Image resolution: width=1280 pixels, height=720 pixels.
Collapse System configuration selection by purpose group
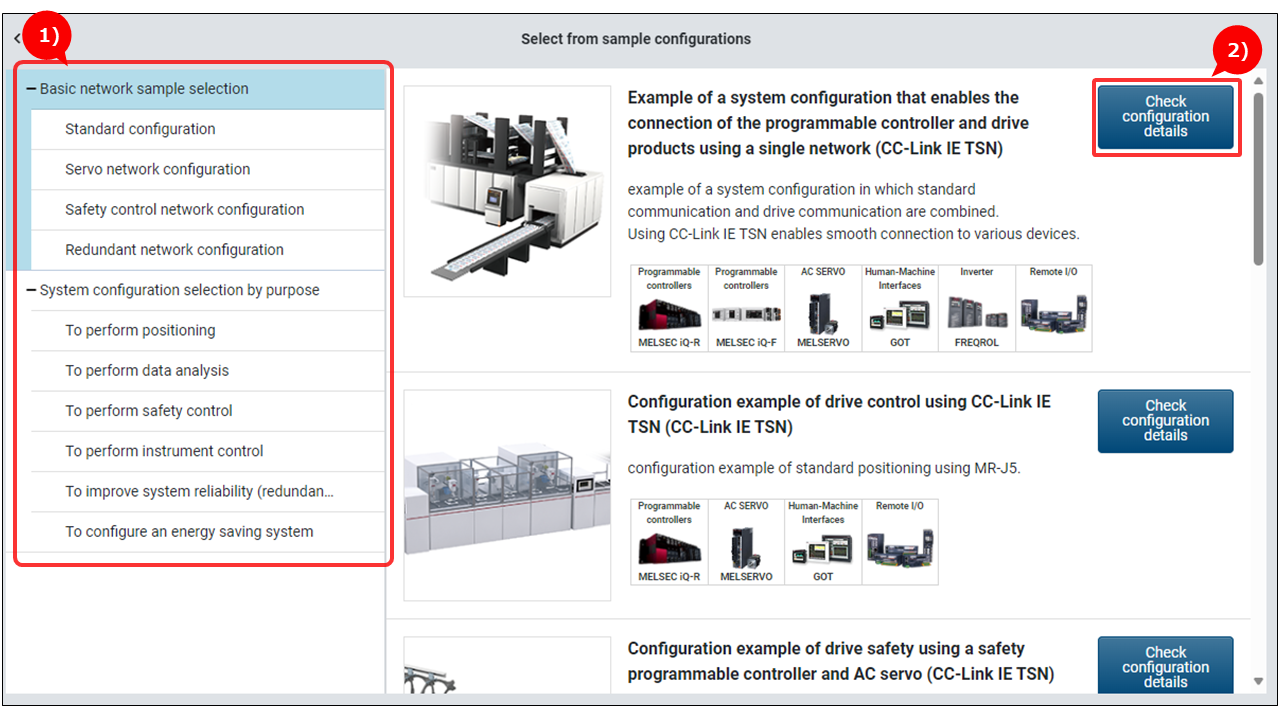click(x=32, y=290)
